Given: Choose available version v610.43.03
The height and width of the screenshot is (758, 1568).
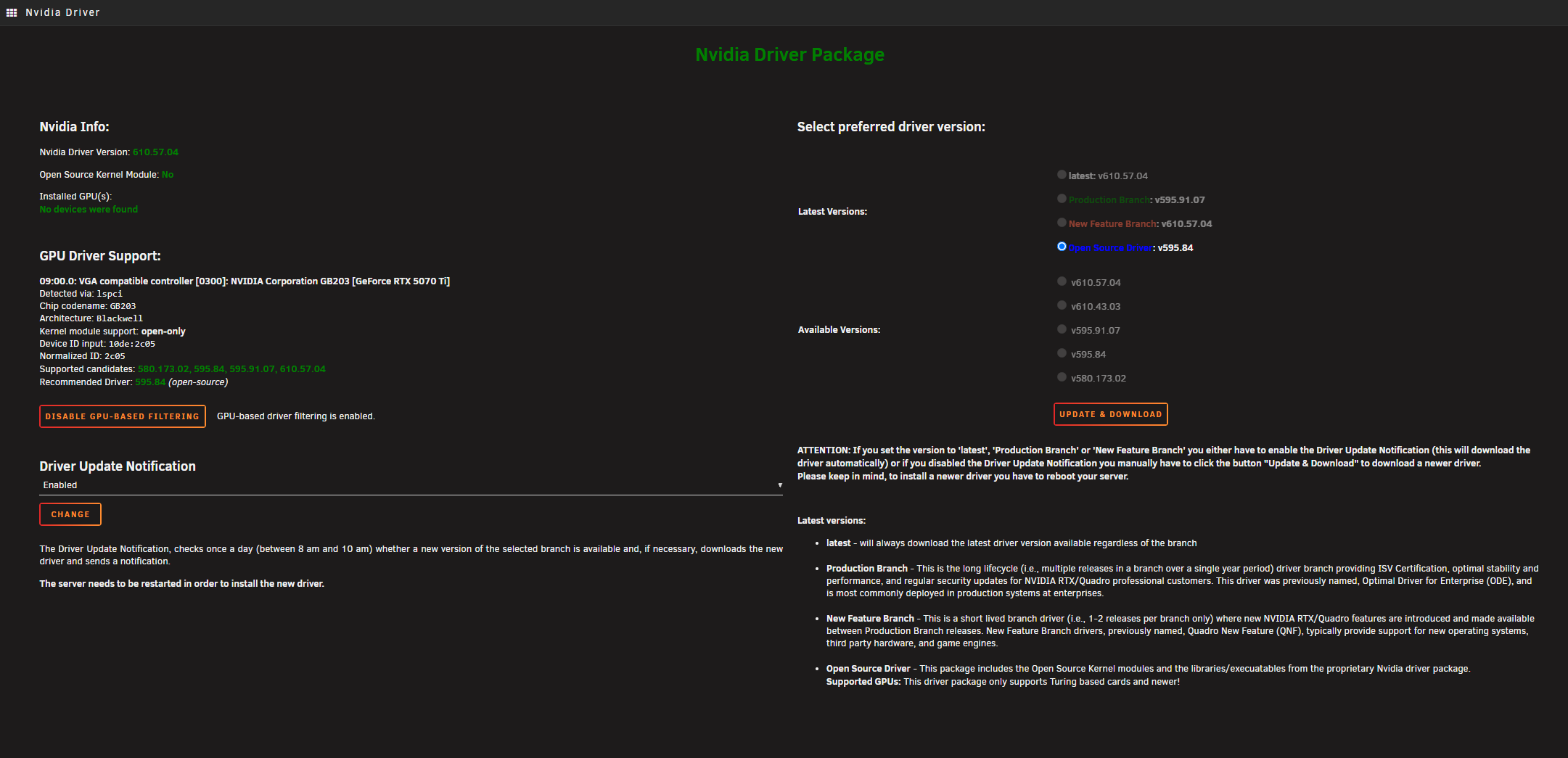Looking at the screenshot, I should click(x=1062, y=305).
